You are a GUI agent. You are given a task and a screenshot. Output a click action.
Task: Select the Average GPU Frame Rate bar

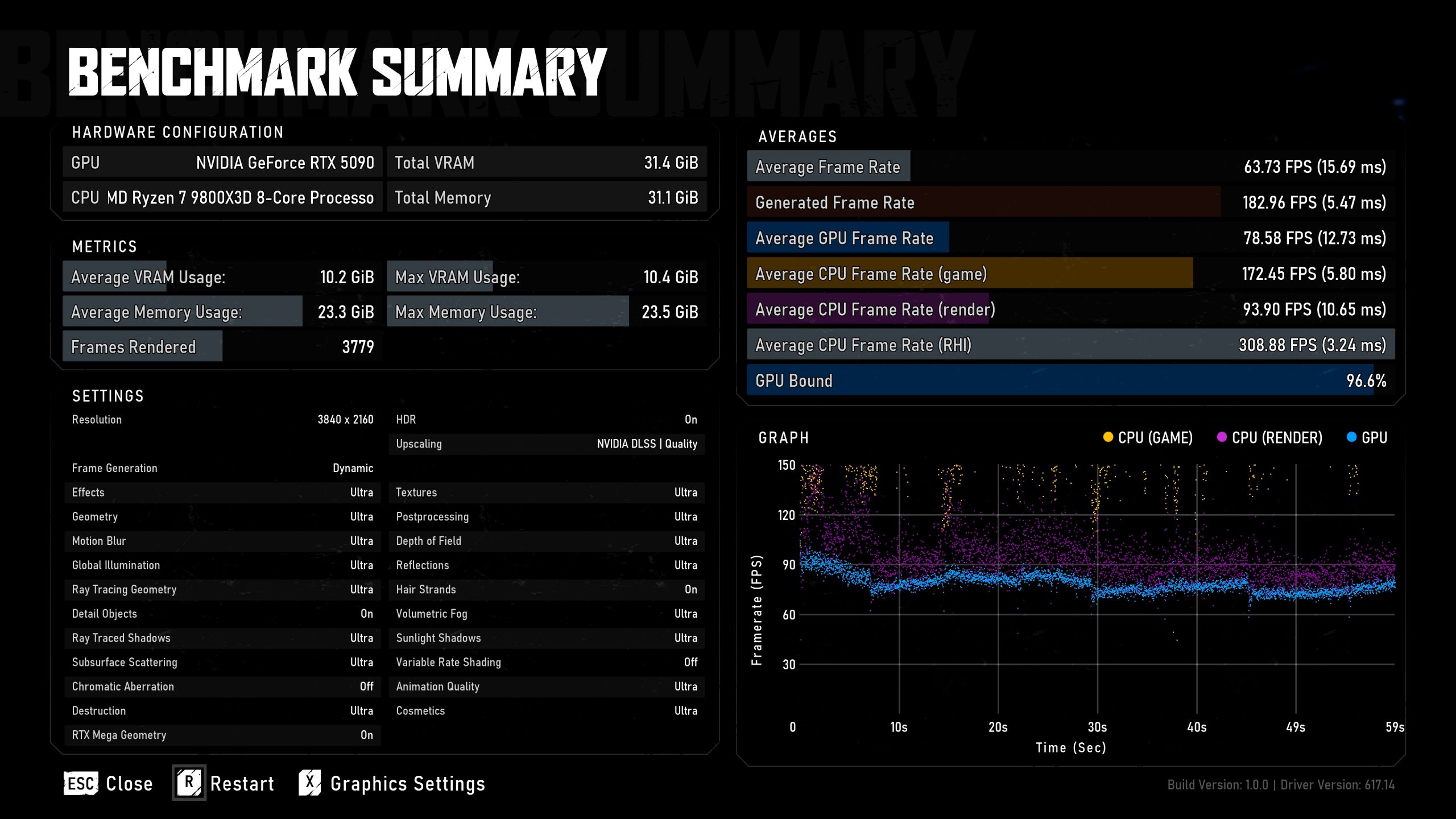(x=1070, y=238)
